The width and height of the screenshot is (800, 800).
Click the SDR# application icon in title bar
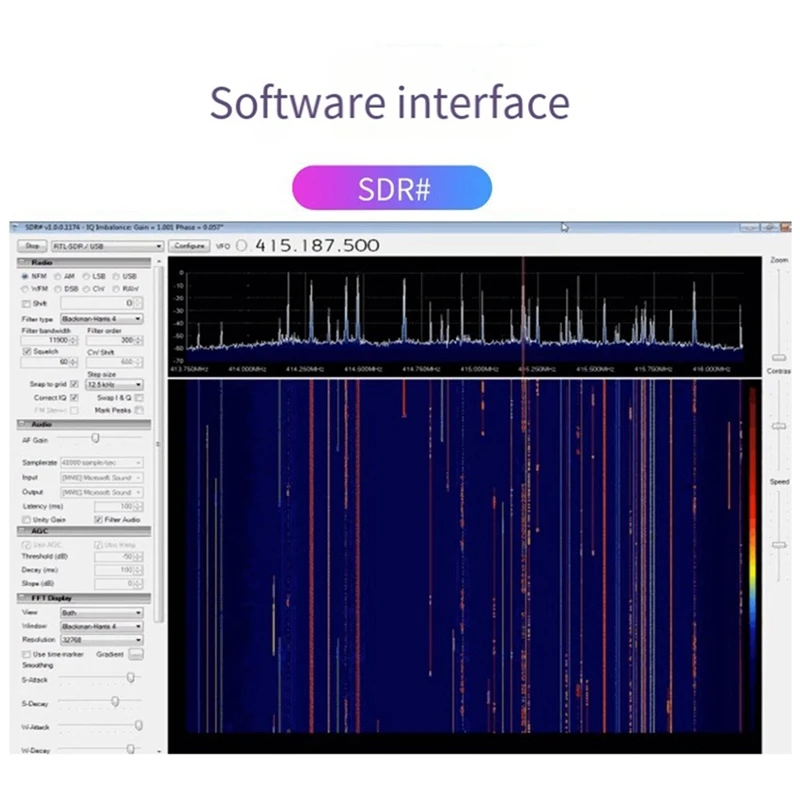pyautogui.click(x=20, y=226)
